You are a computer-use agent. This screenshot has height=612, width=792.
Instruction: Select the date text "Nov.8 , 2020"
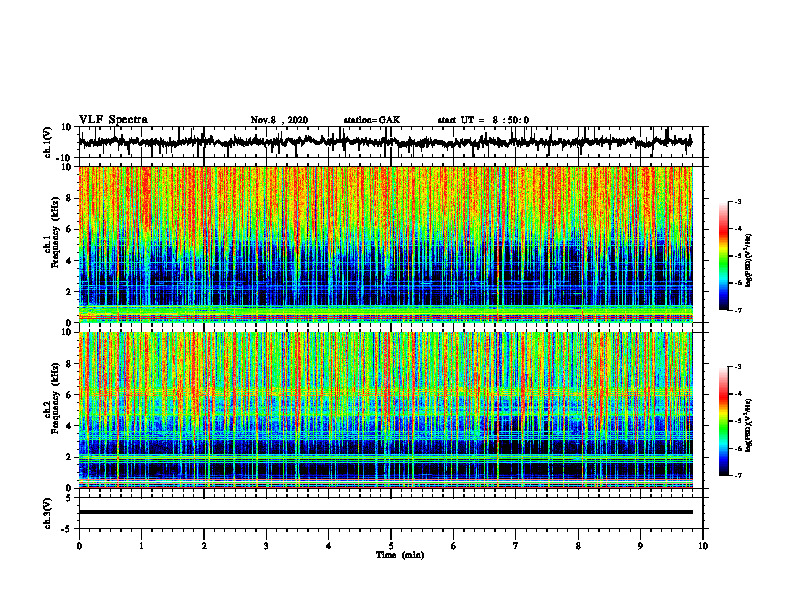coord(279,120)
